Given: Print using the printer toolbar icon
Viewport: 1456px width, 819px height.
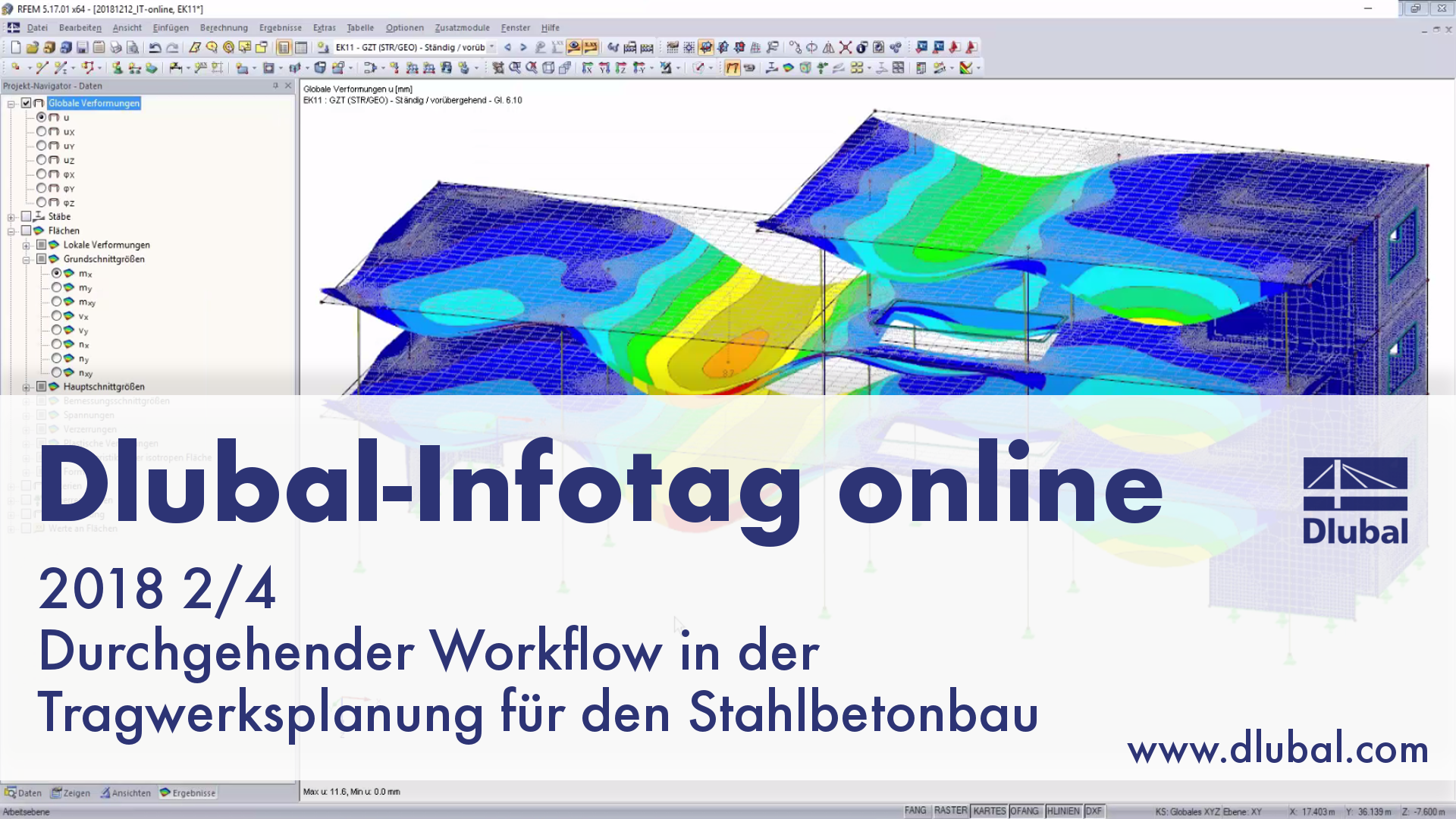Looking at the screenshot, I should coord(116,47).
